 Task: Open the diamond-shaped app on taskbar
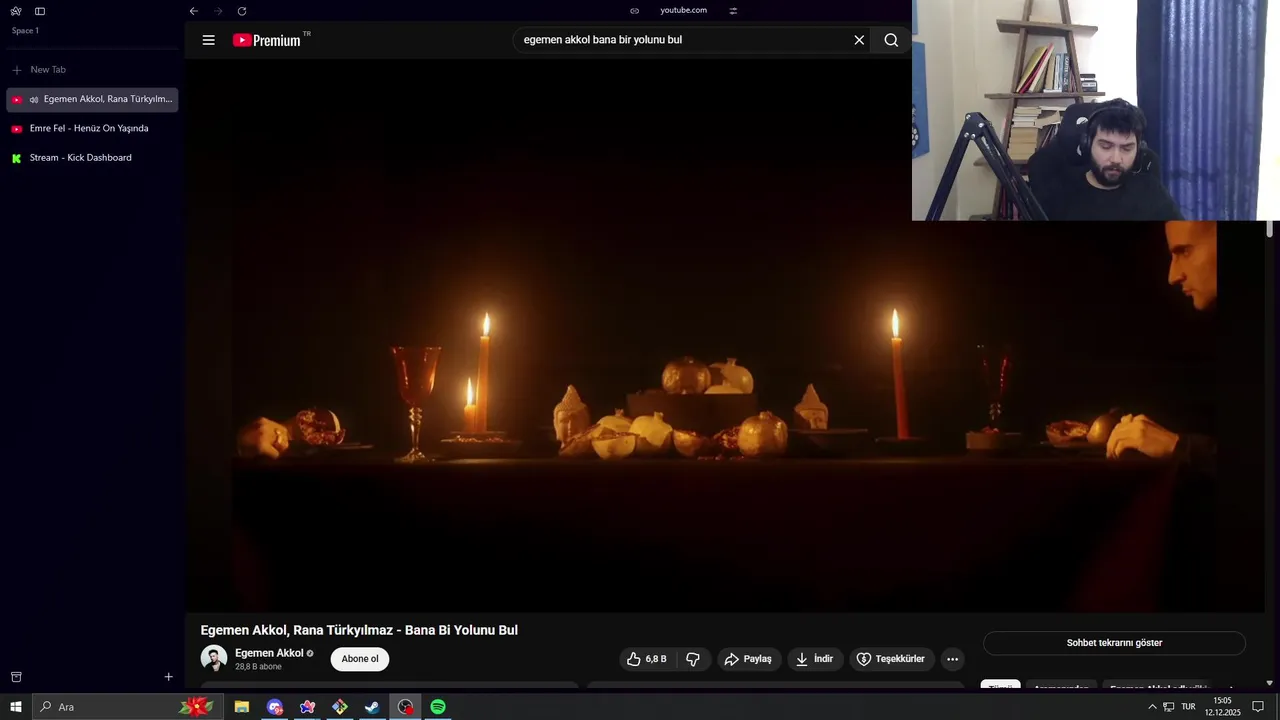click(340, 707)
